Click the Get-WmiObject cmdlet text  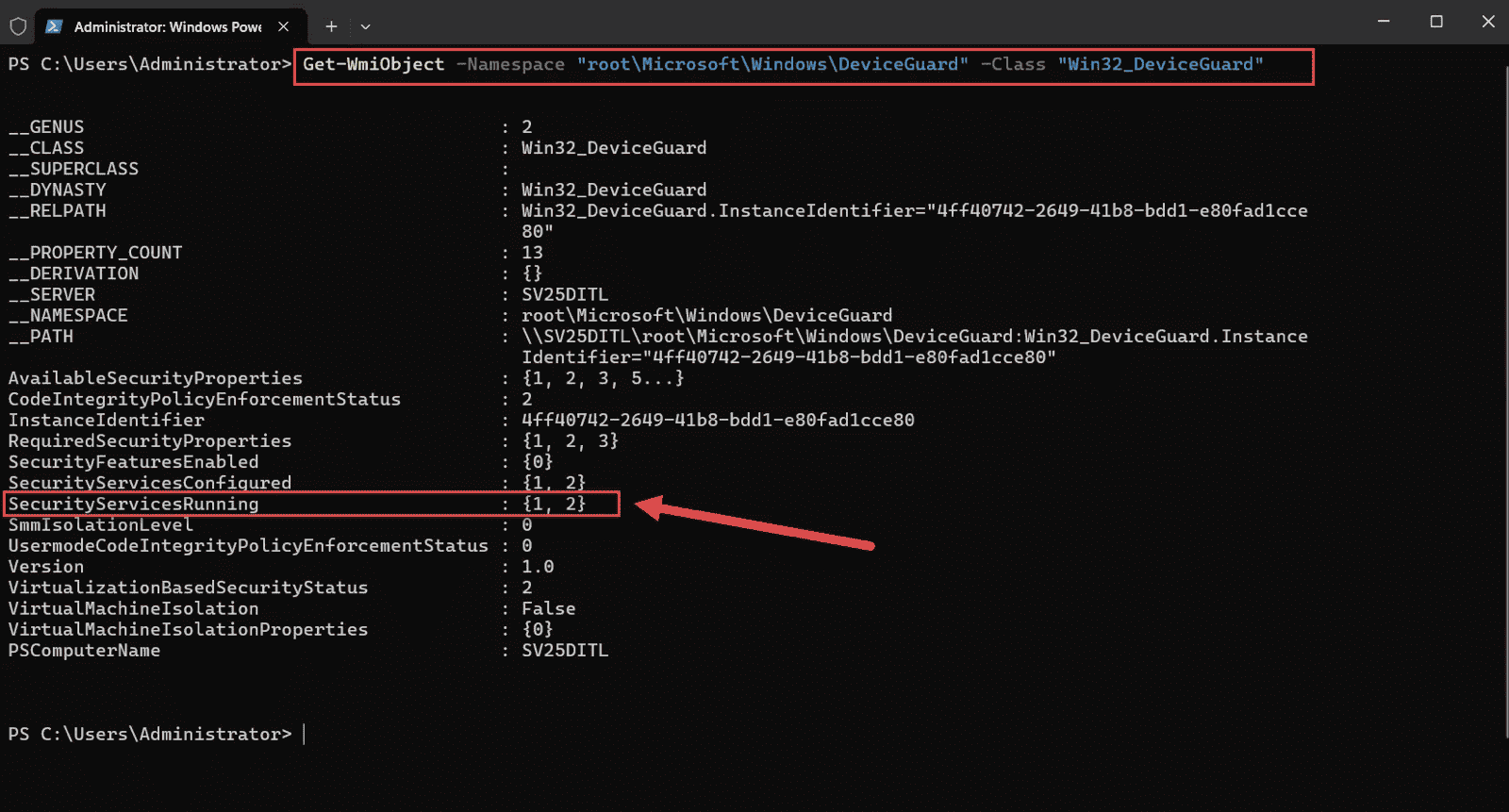point(373,64)
